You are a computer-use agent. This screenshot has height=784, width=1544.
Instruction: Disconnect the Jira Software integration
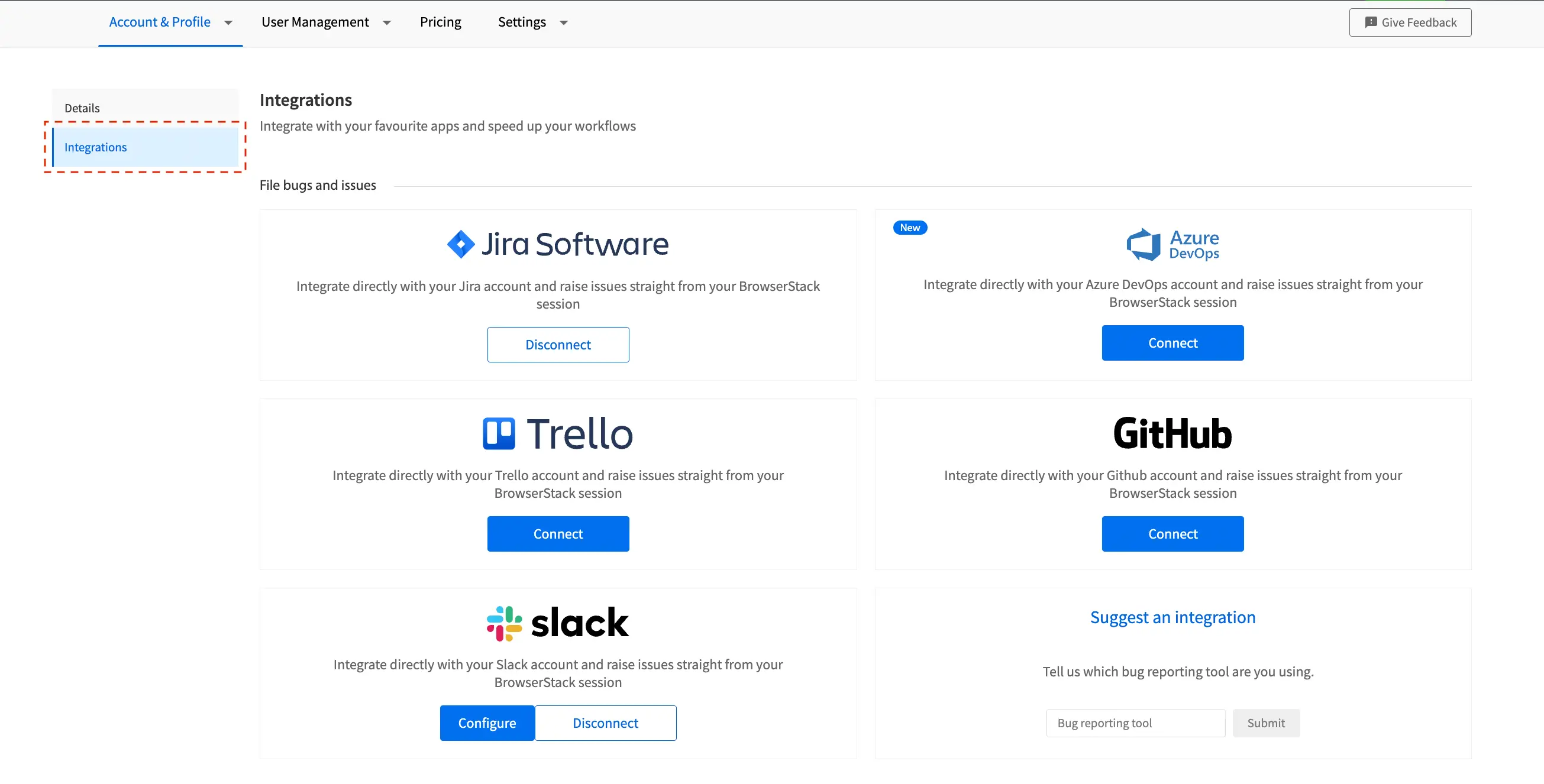tap(557, 344)
